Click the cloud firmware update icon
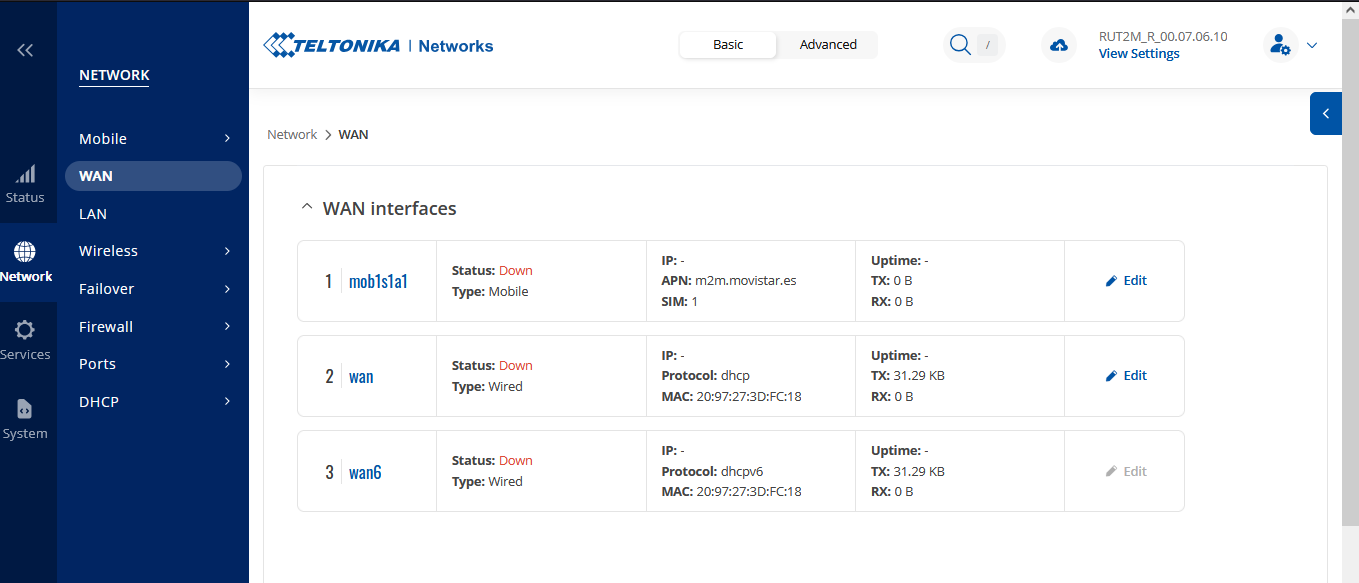This screenshot has width=1359, height=583. tap(1058, 45)
